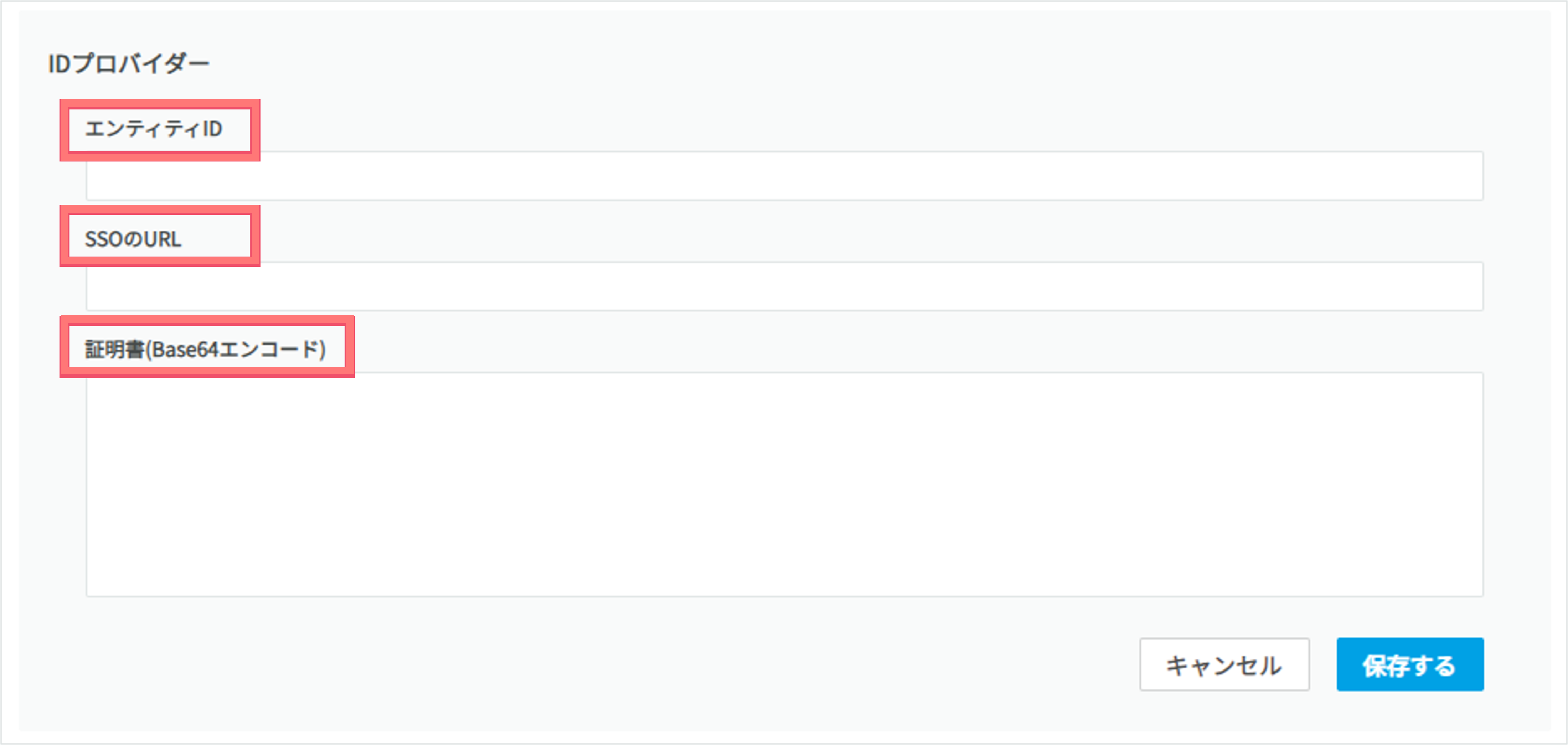Select the エンティティID label

point(153,129)
